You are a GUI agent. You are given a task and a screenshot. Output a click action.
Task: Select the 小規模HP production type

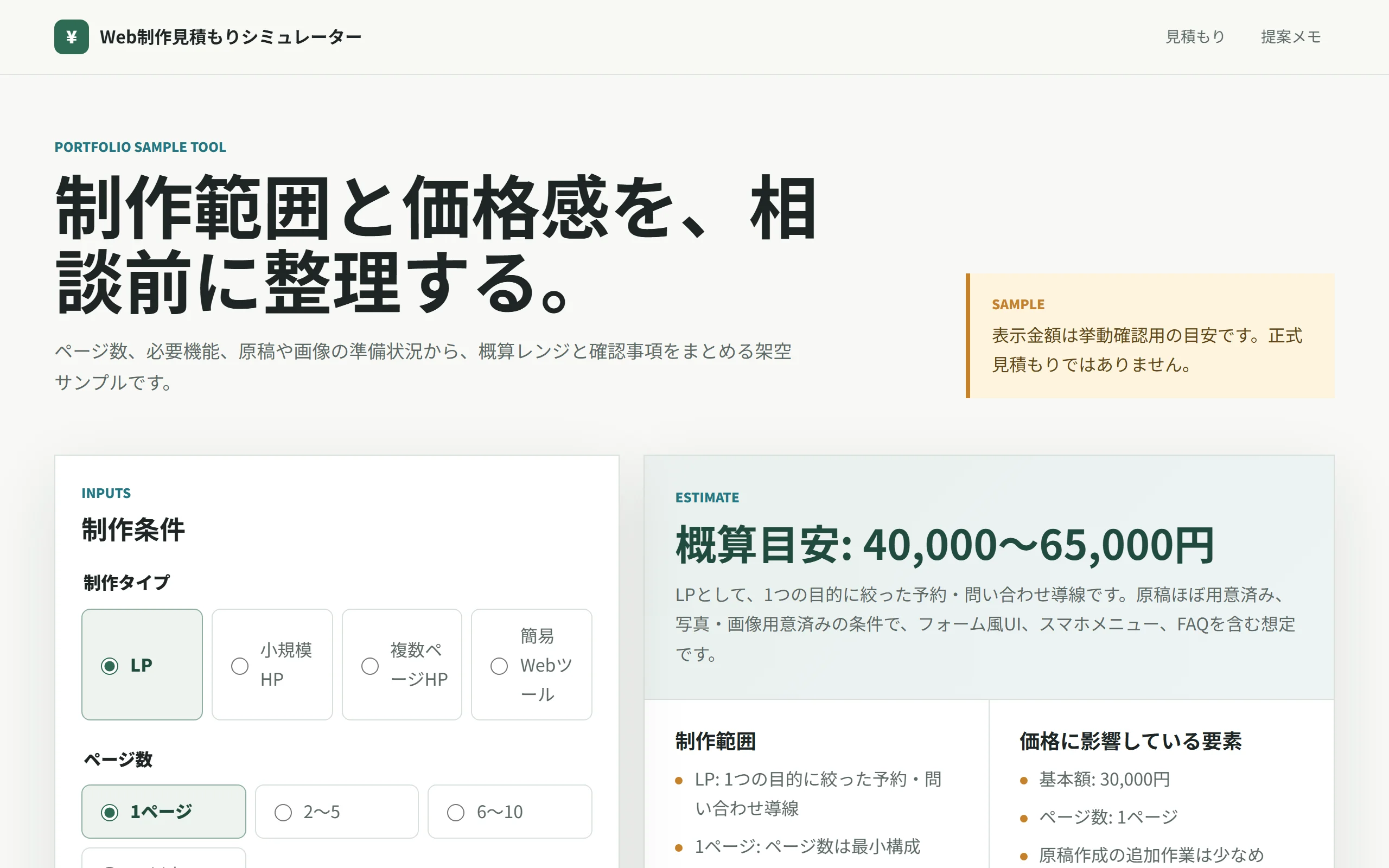pyautogui.click(x=272, y=665)
